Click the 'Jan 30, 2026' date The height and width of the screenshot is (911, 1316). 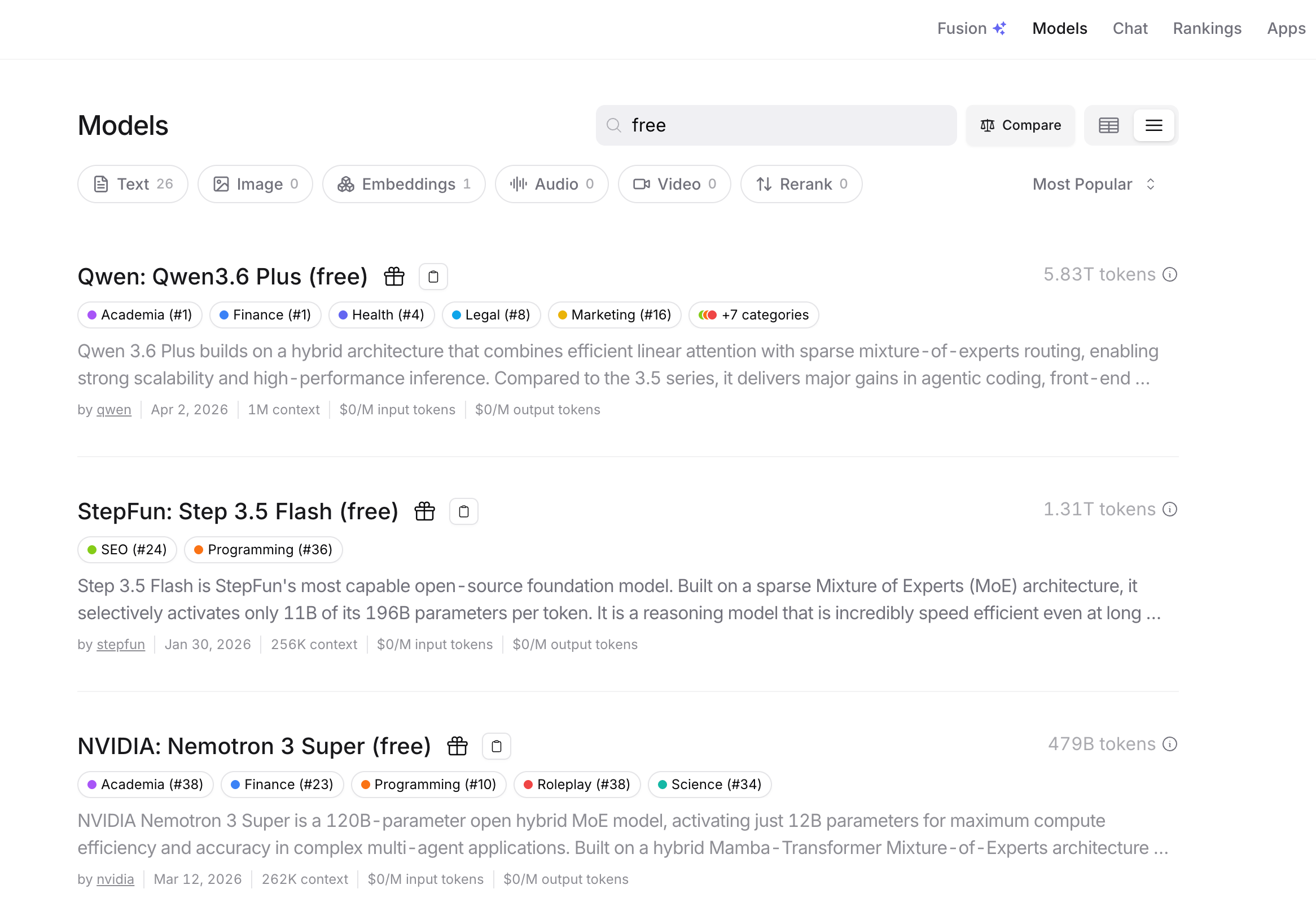[208, 645]
